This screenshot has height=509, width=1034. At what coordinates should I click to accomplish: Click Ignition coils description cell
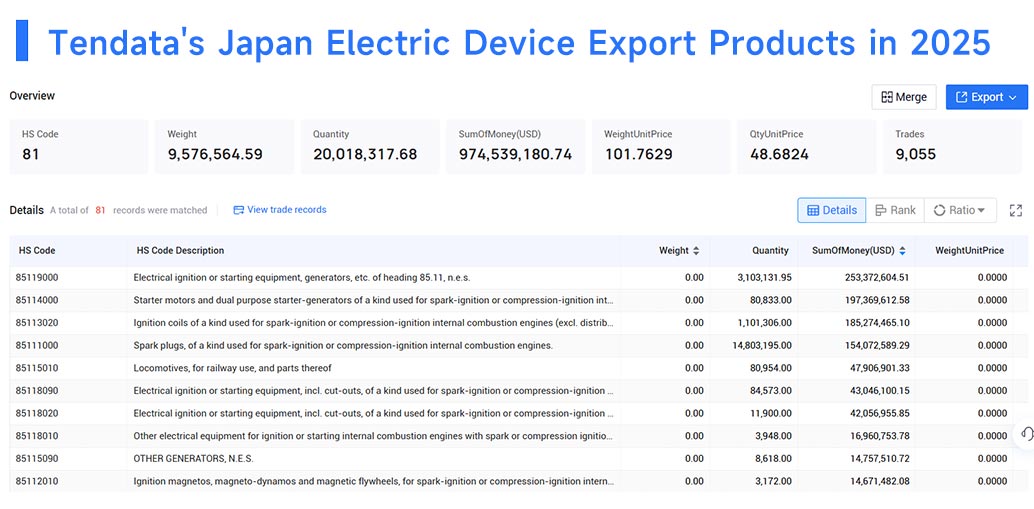tap(373, 323)
